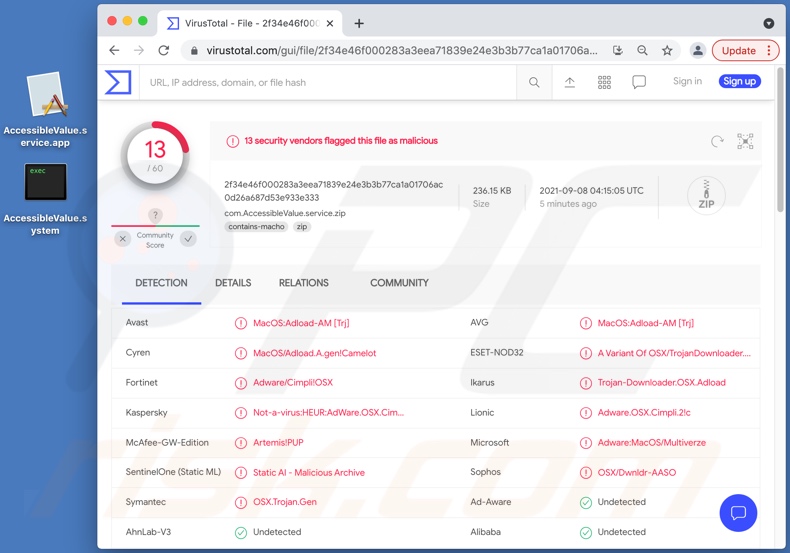Click the AVG MacOS:Adload-AM [Trj] result
The height and width of the screenshot is (553, 790).
(645, 323)
